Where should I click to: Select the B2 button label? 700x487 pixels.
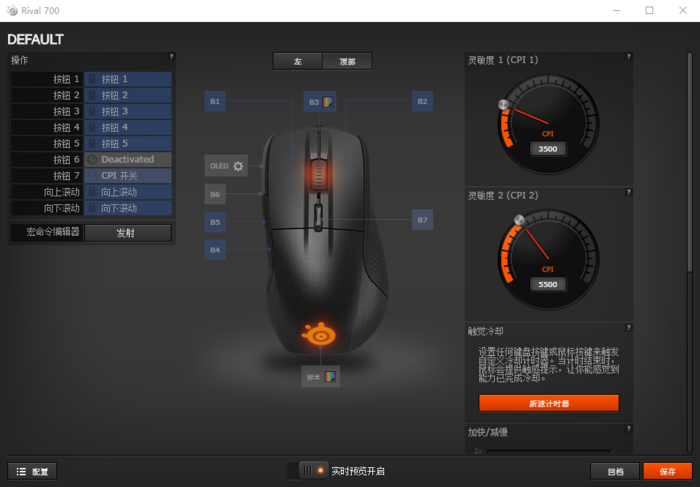(x=422, y=101)
